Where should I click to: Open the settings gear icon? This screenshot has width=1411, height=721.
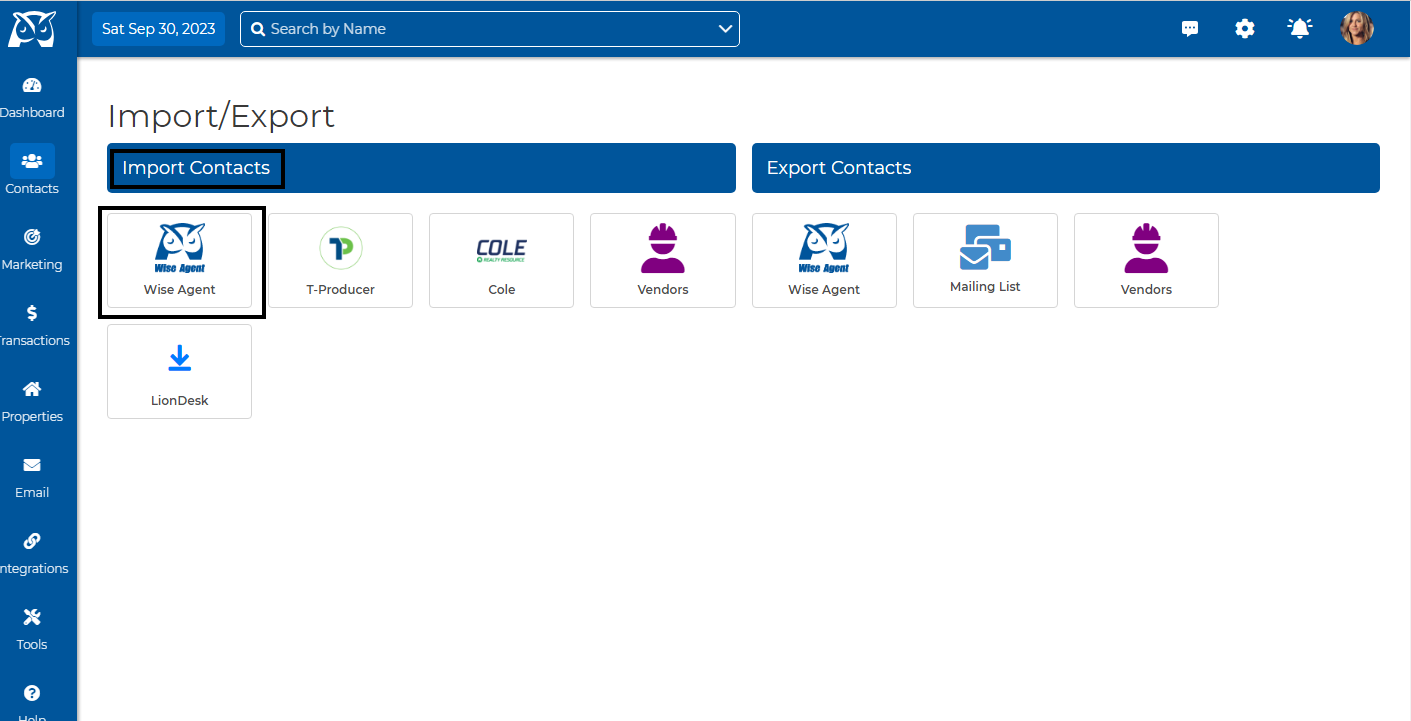(1245, 29)
